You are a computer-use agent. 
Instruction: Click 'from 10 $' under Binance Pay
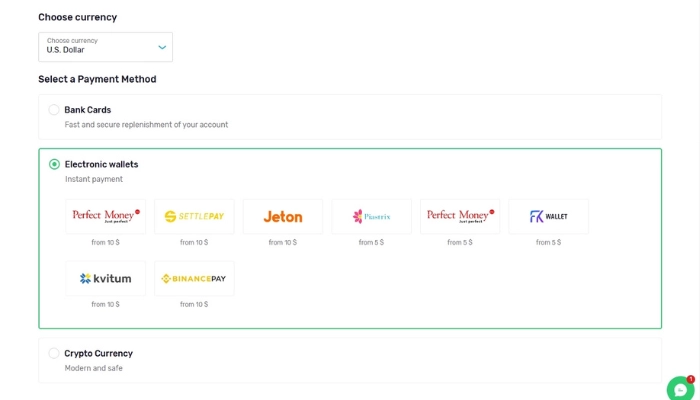pyautogui.click(x=194, y=304)
